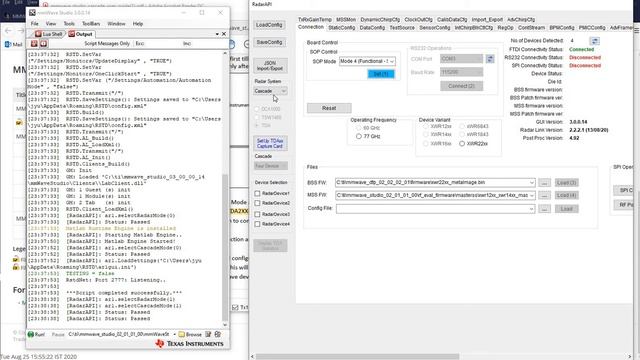Click the green Run button icon

click(31, 334)
